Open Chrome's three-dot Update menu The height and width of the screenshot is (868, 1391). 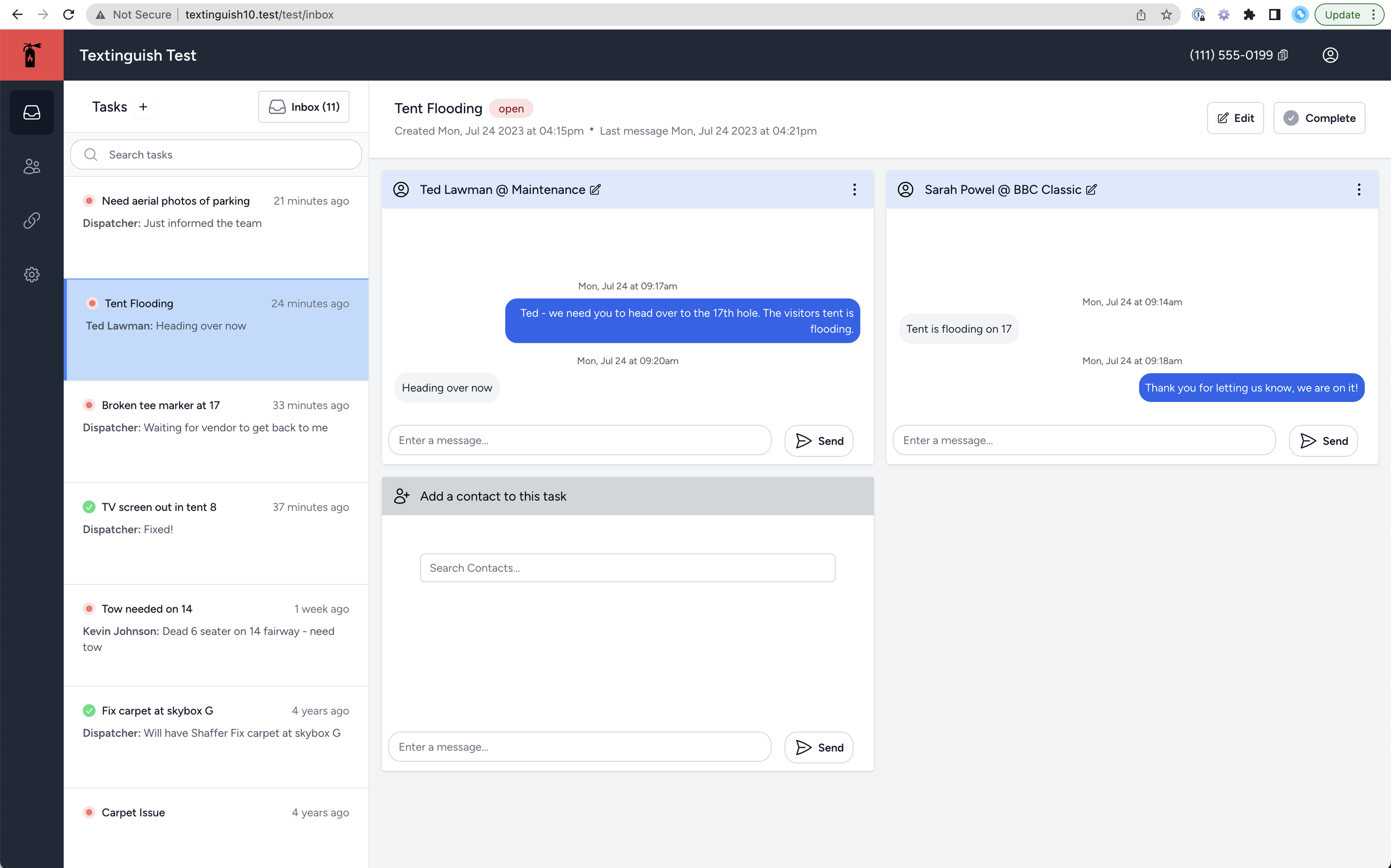(1373, 15)
